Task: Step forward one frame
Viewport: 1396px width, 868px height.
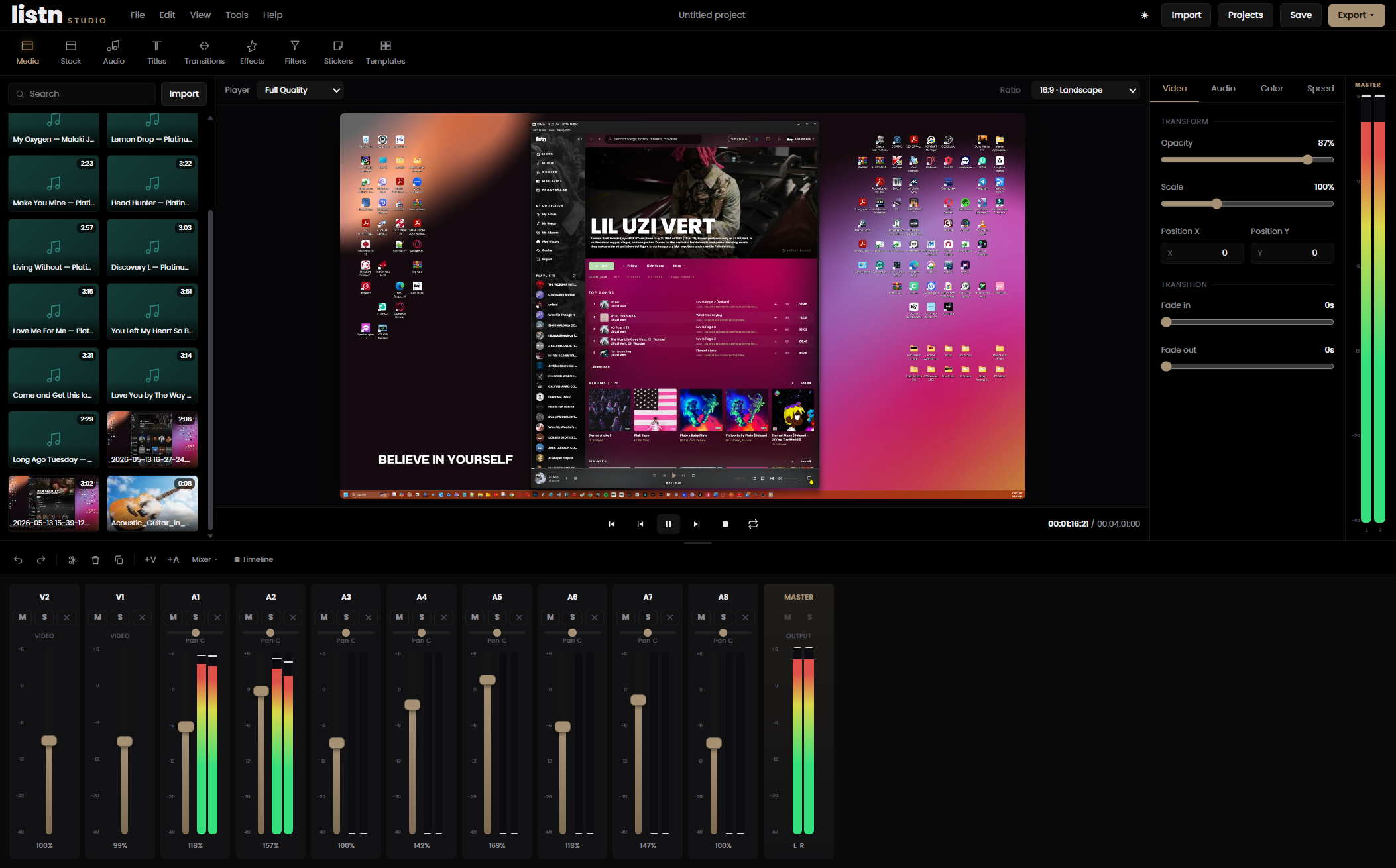Action: point(697,524)
